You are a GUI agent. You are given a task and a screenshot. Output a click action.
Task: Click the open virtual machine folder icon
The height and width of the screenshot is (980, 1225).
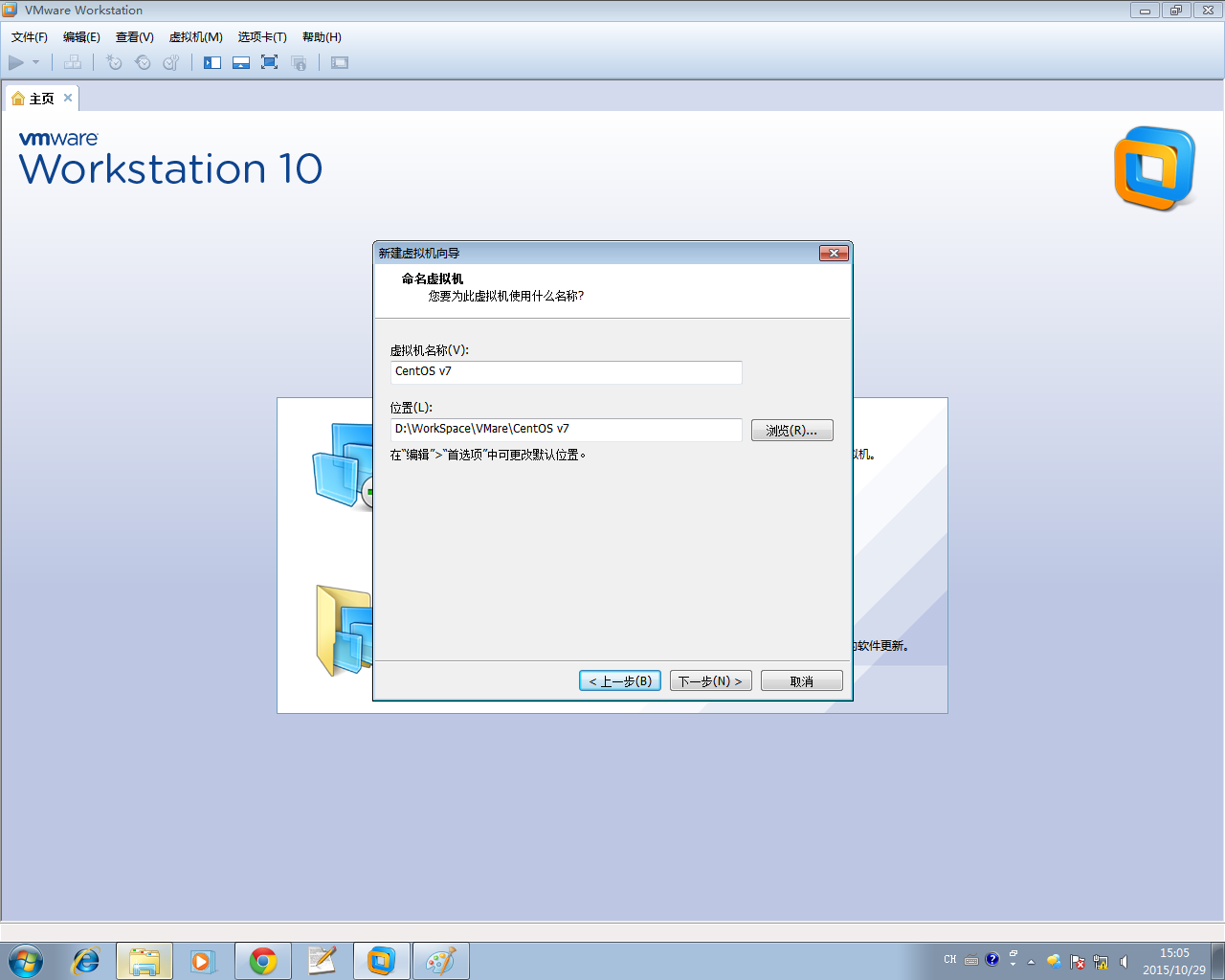(x=343, y=632)
